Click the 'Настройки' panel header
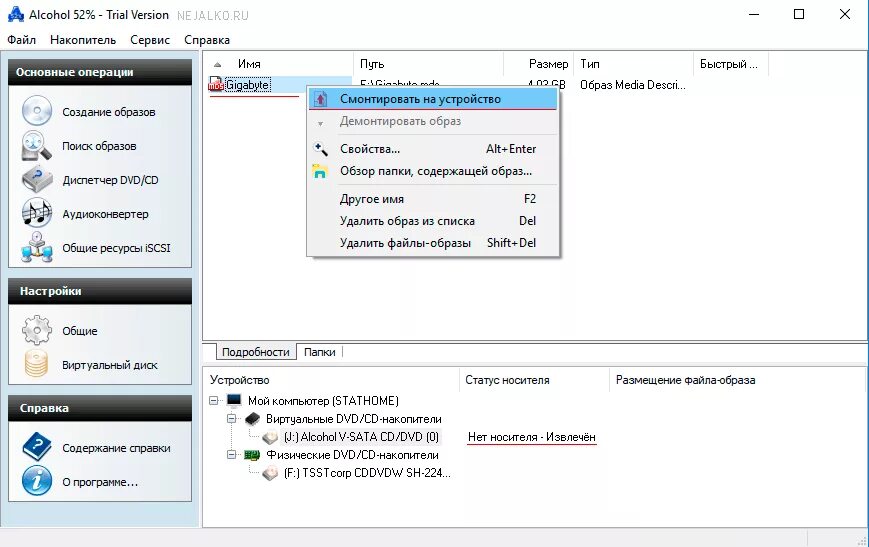This screenshot has width=869, height=547. pyautogui.click(x=100, y=291)
